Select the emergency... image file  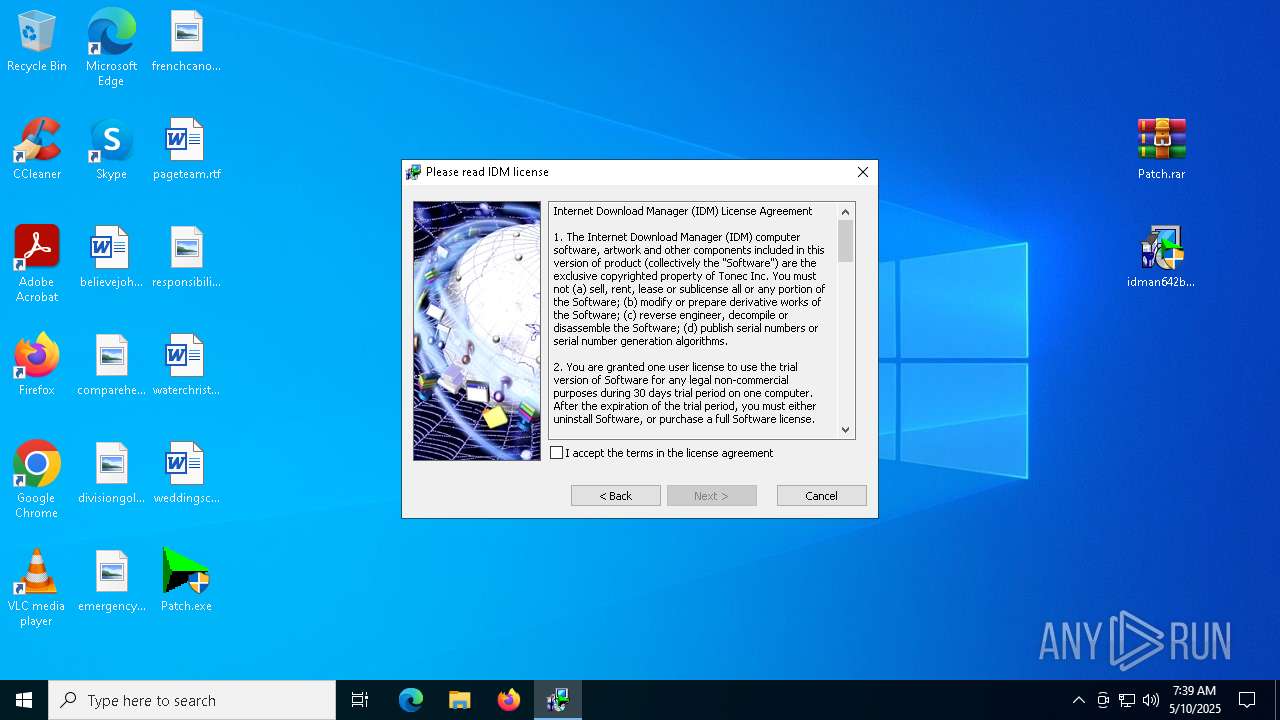111,582
